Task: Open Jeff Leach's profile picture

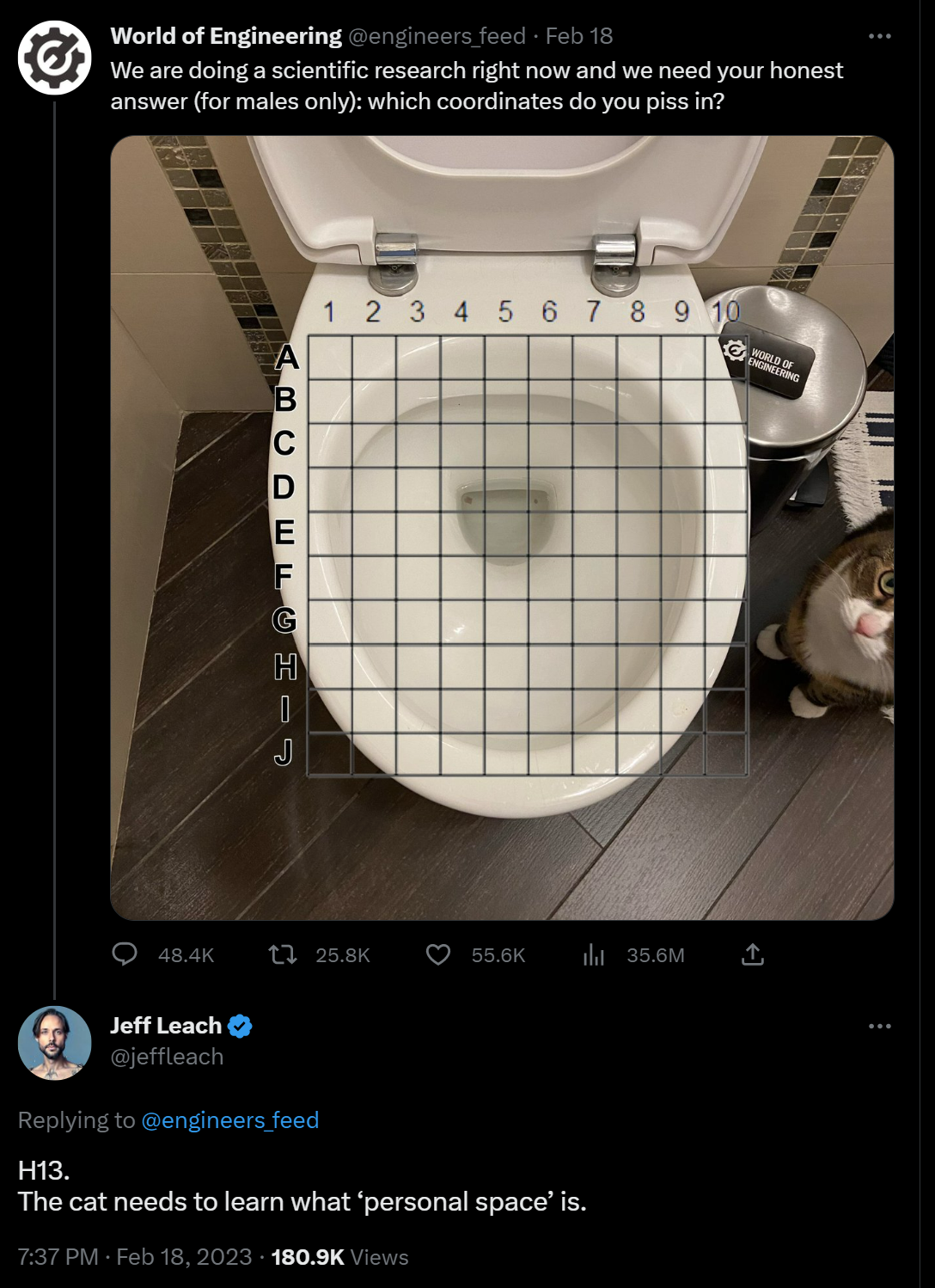Action: coord(54,1042)
